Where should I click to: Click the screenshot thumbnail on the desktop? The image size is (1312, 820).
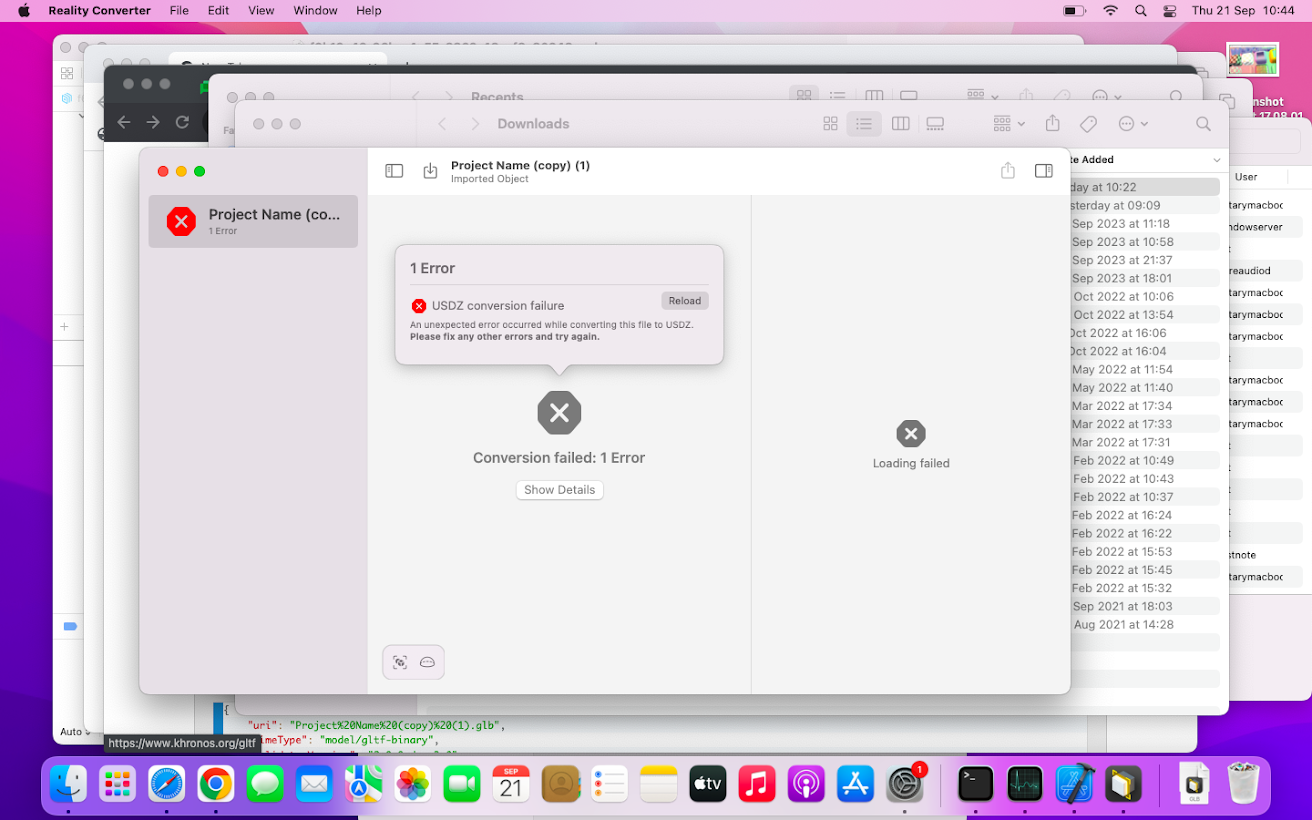1253,60
